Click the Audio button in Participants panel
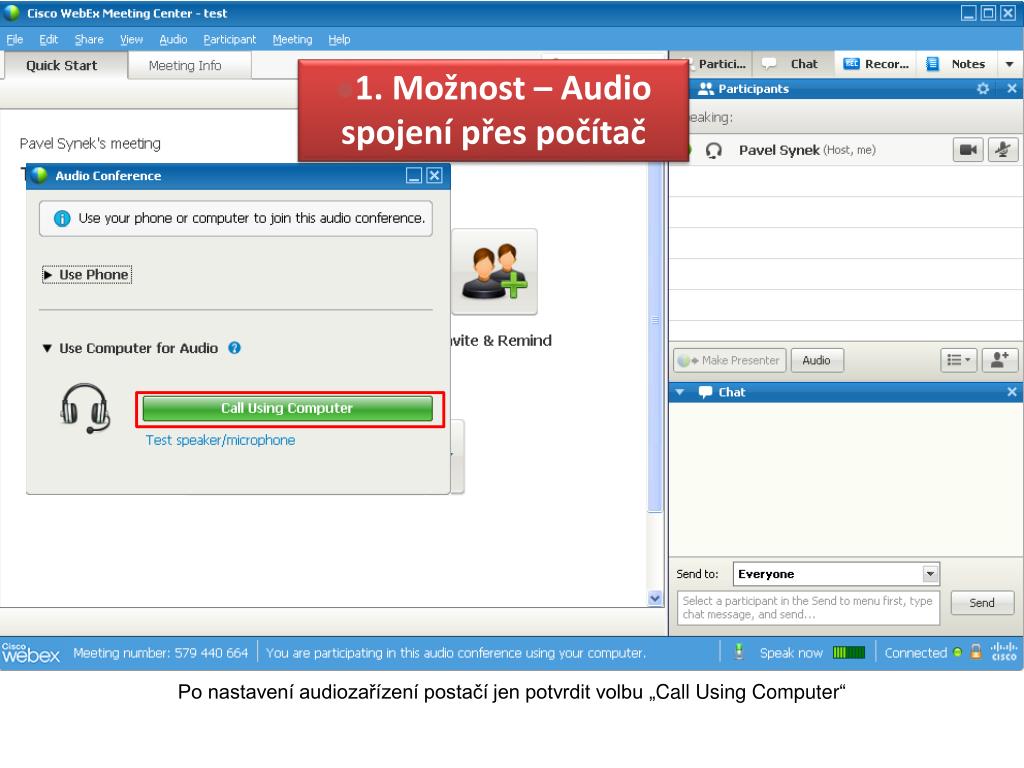This screenshot has height=768, width=1024. coord(817,360)
